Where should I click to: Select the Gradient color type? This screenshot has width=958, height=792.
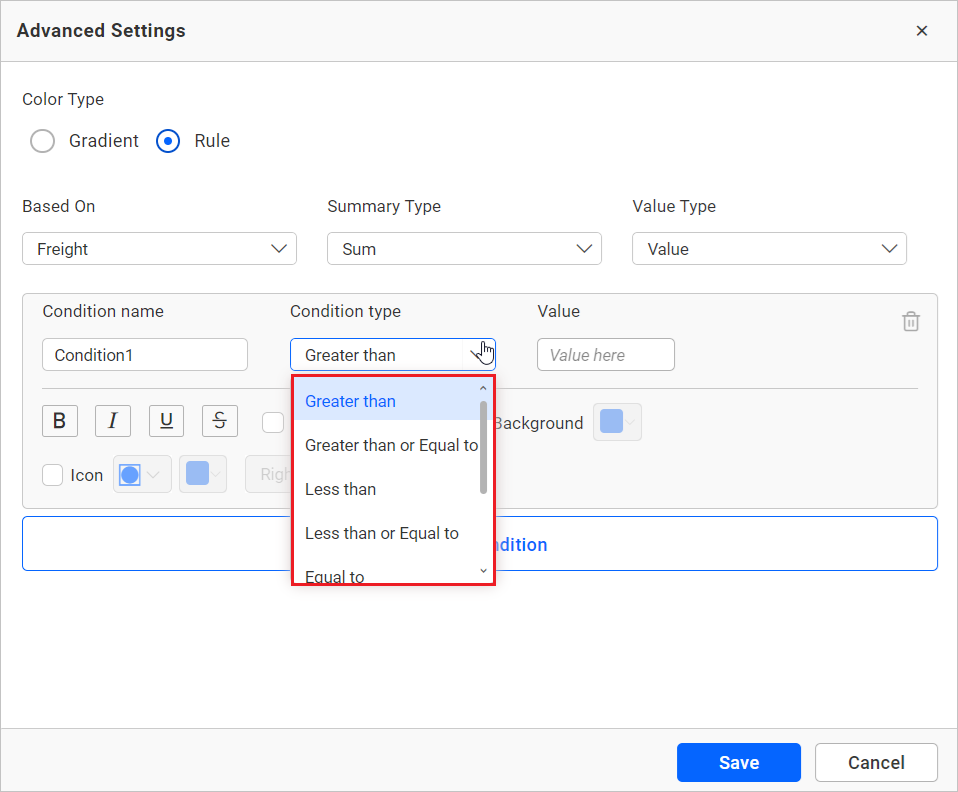pos(43,141)
